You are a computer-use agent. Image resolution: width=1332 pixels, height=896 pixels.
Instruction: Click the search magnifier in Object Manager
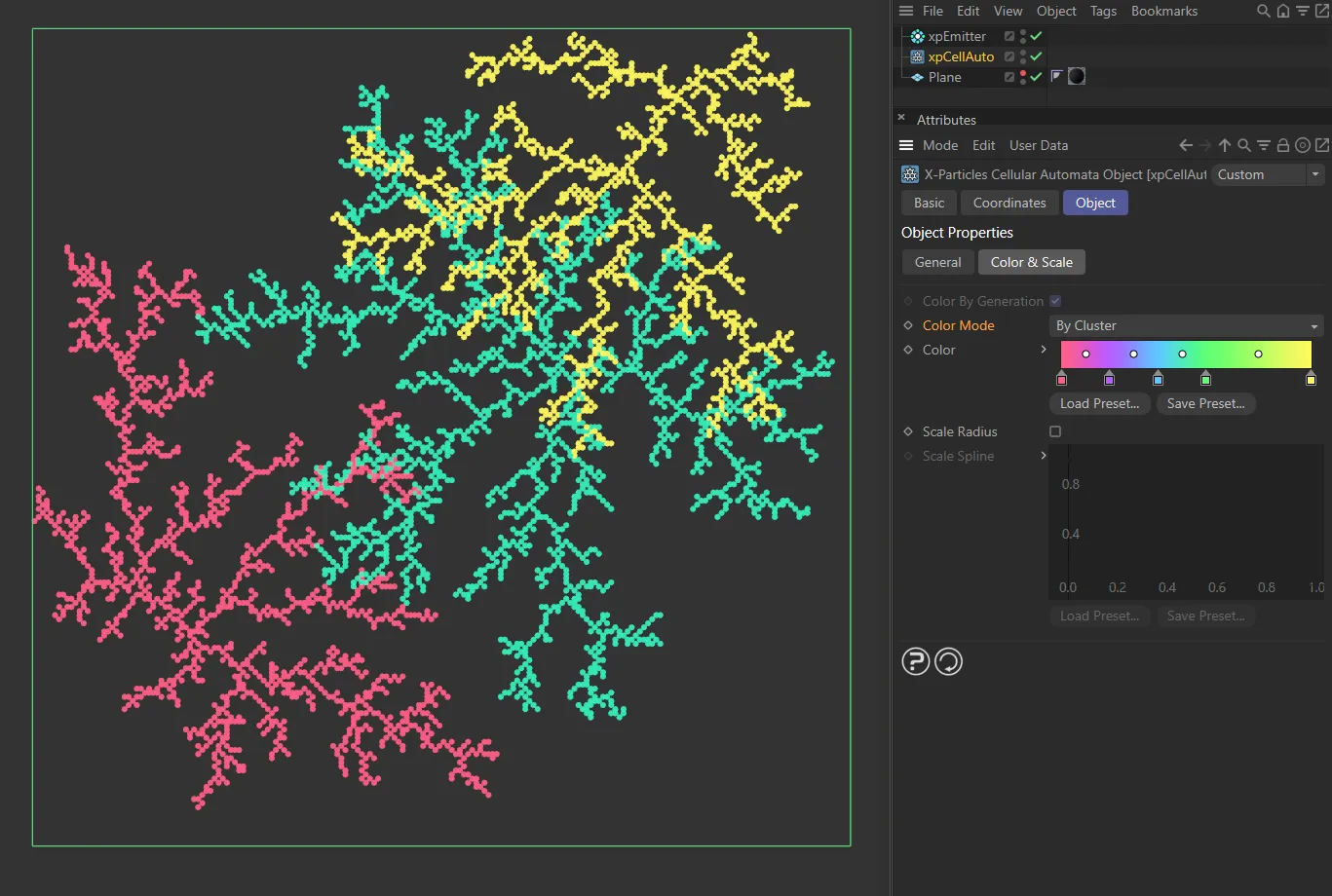1263,11
